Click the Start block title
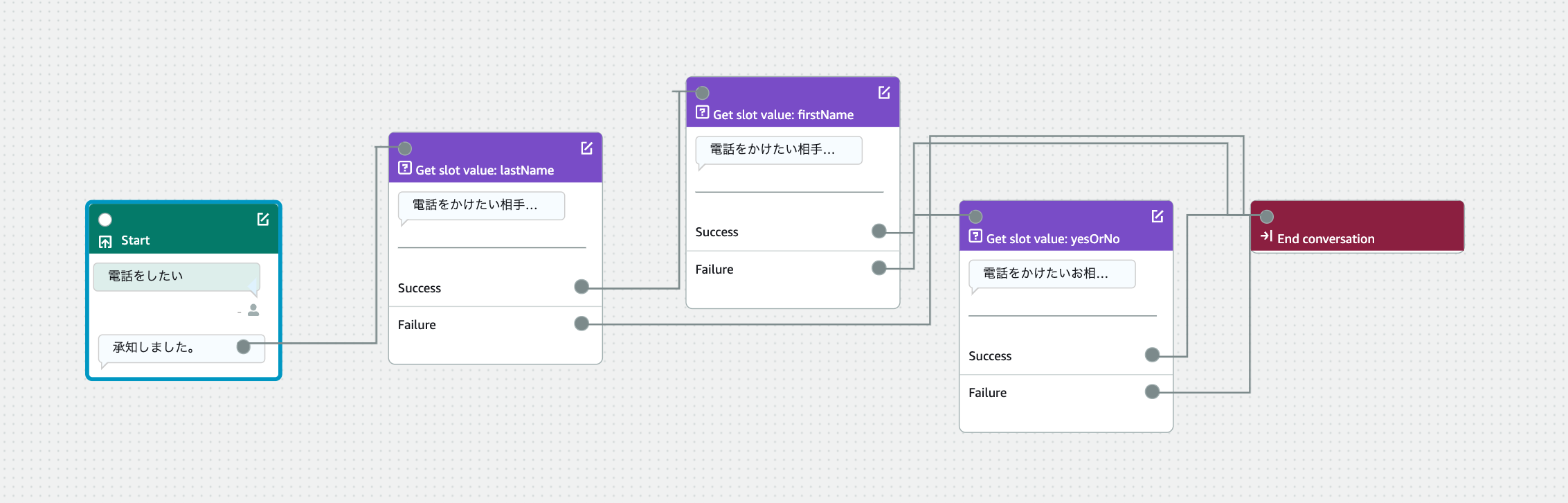Image resolution: width=1568 pixels, height=503 pixels. [x=135, y=240]
